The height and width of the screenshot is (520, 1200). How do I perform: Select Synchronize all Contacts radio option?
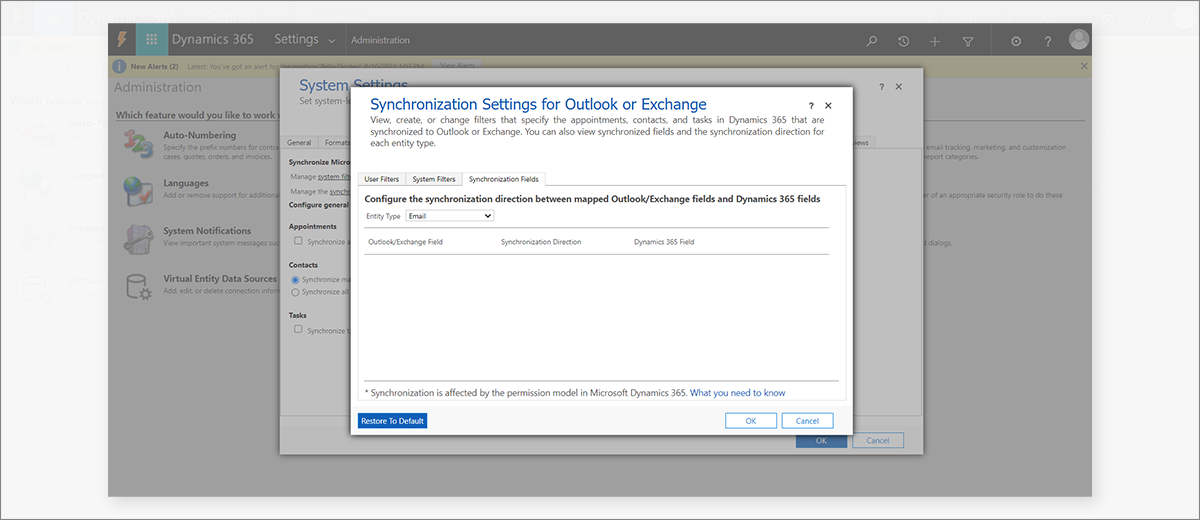pos(295,292)
